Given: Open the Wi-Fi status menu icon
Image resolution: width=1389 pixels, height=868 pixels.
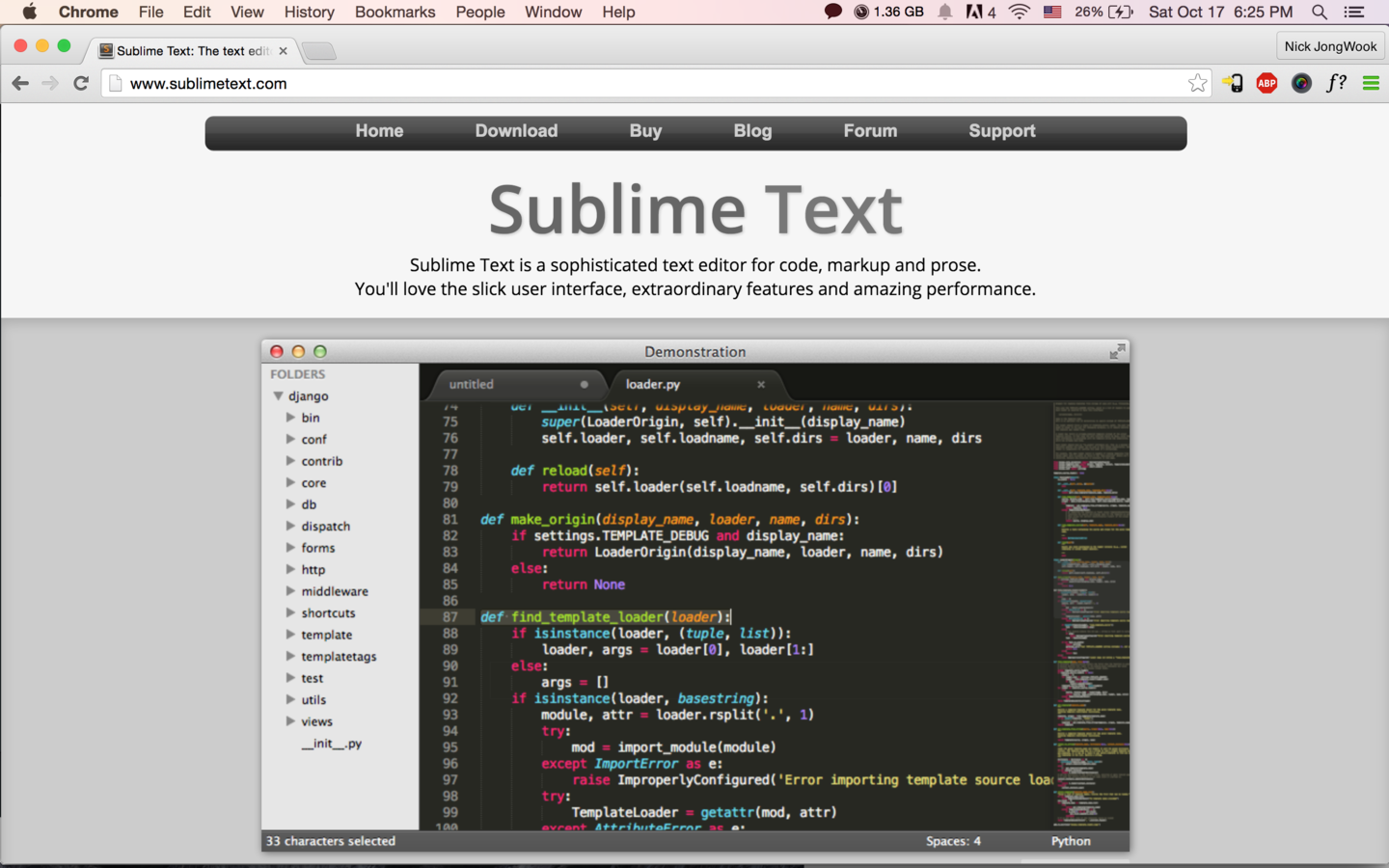Looking at the screenshot, I should tap(1019, 13).
